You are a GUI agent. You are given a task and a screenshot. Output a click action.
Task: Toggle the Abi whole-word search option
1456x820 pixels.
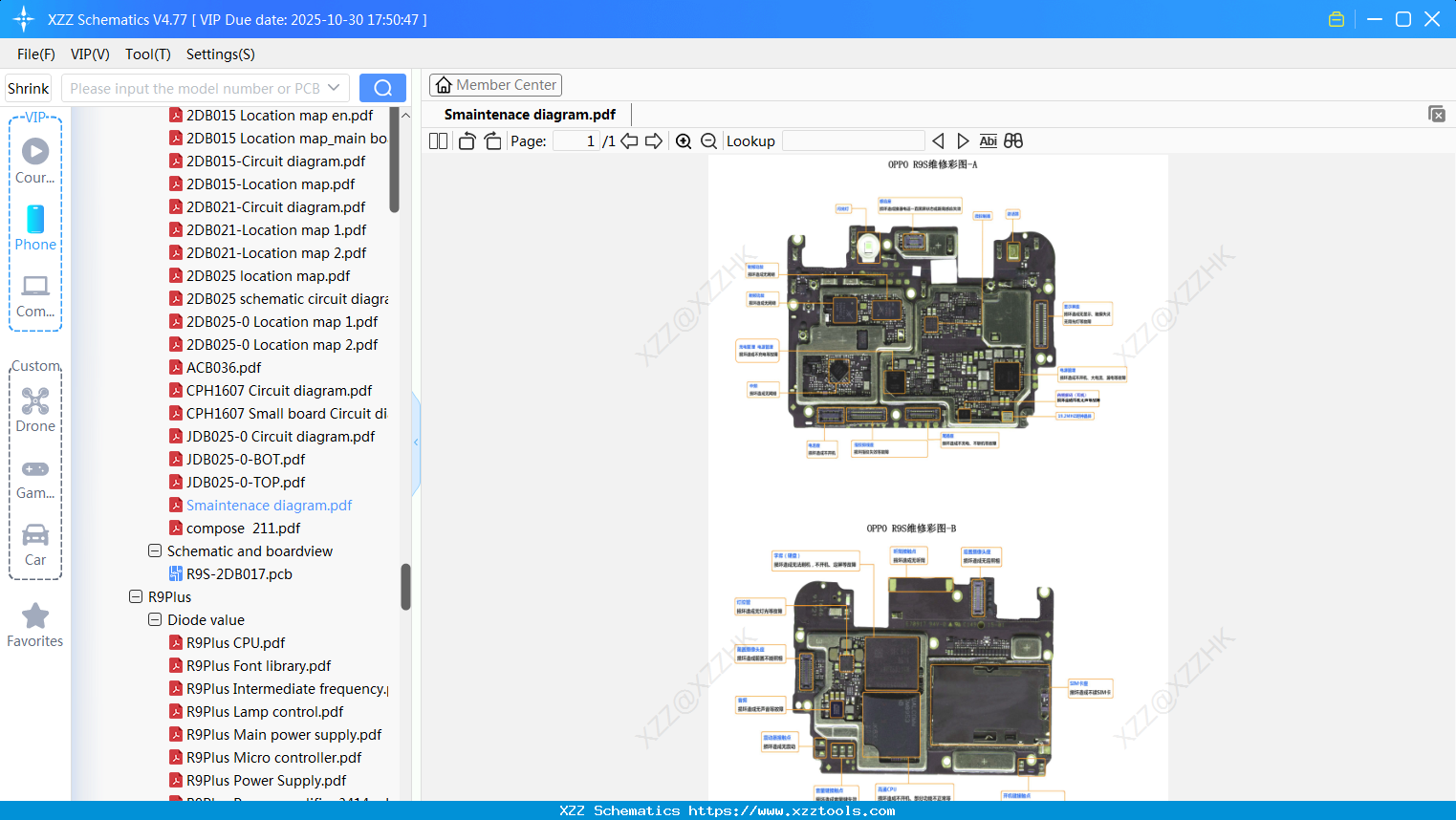point(988,140)
